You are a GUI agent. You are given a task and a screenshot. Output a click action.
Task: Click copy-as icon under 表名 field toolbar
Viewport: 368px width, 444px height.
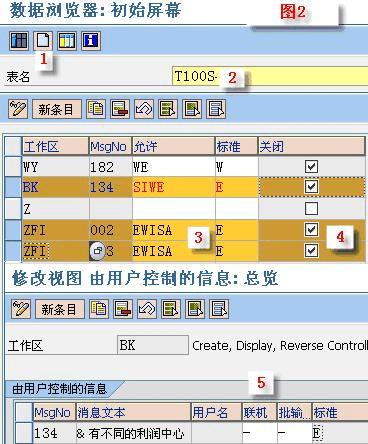pos(96,109)
